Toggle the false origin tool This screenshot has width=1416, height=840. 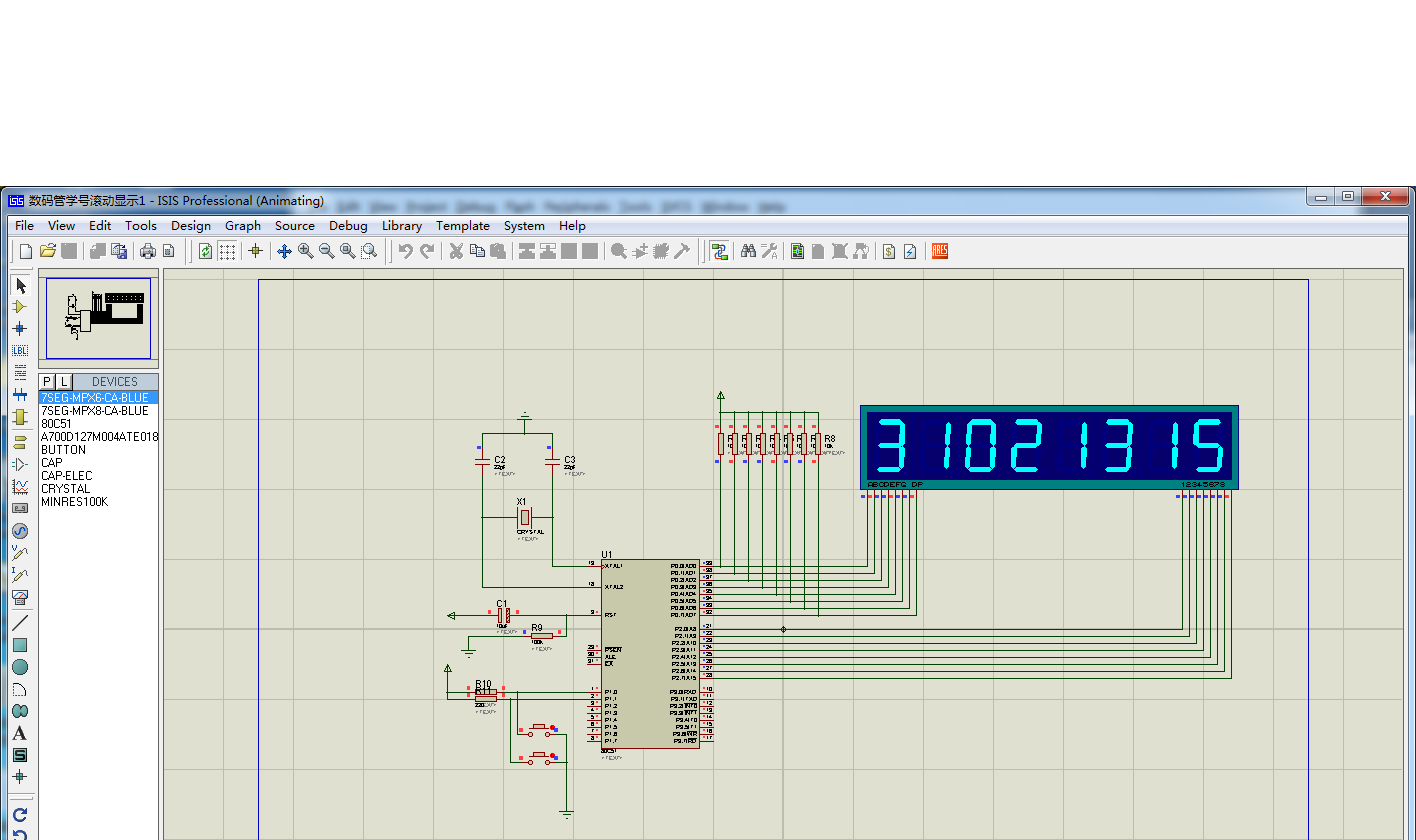click(x=255, y=251)
